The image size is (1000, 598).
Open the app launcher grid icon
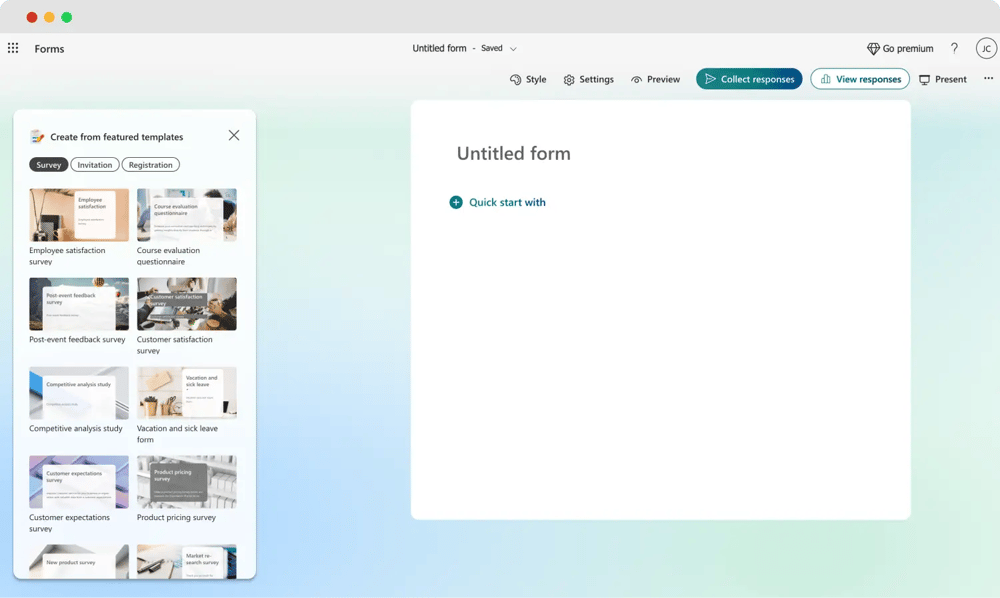coord(13,48)
